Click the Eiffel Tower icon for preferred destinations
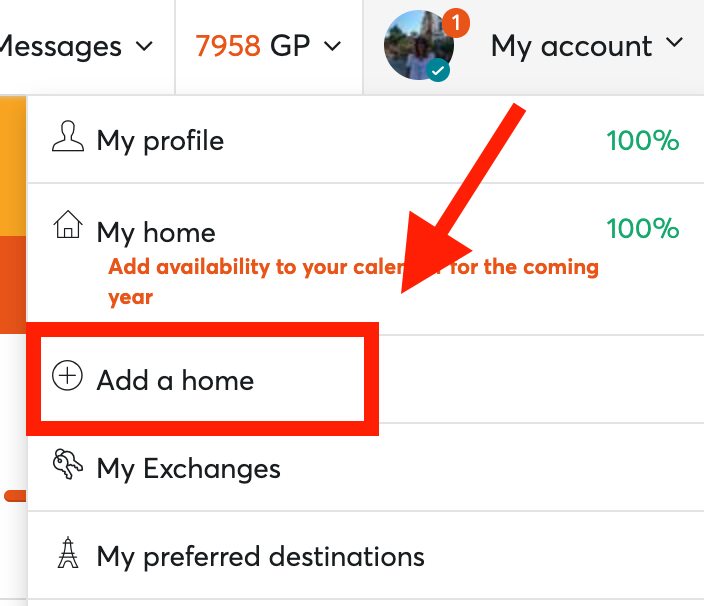The height and width of the screenshot is (606, 704). tap(68, 553)
